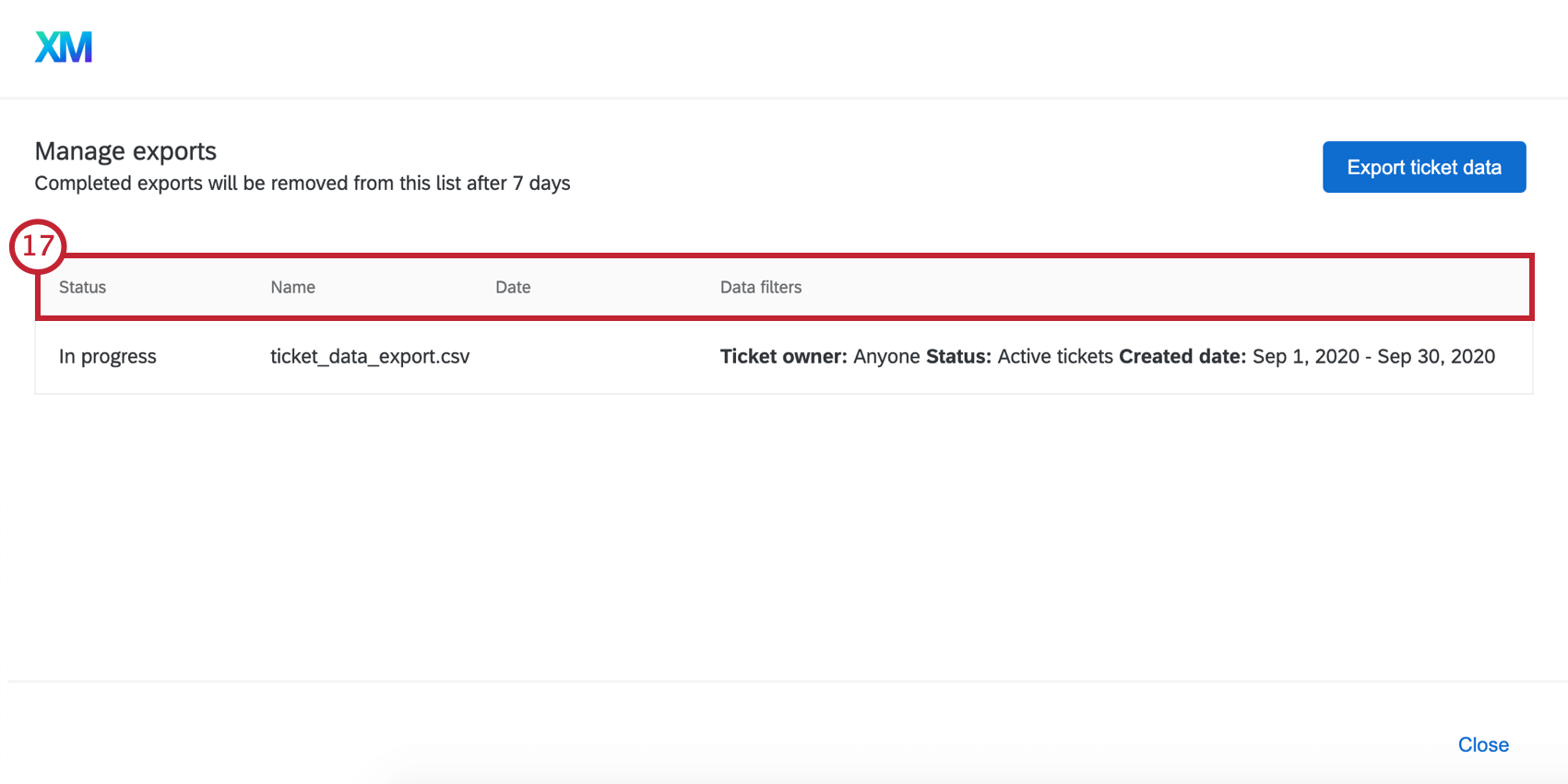The width and height of the screenshot is (1568, 784).
Task: Click the Sep 1, 2020 start date
Action: (x=1305, y=357)
